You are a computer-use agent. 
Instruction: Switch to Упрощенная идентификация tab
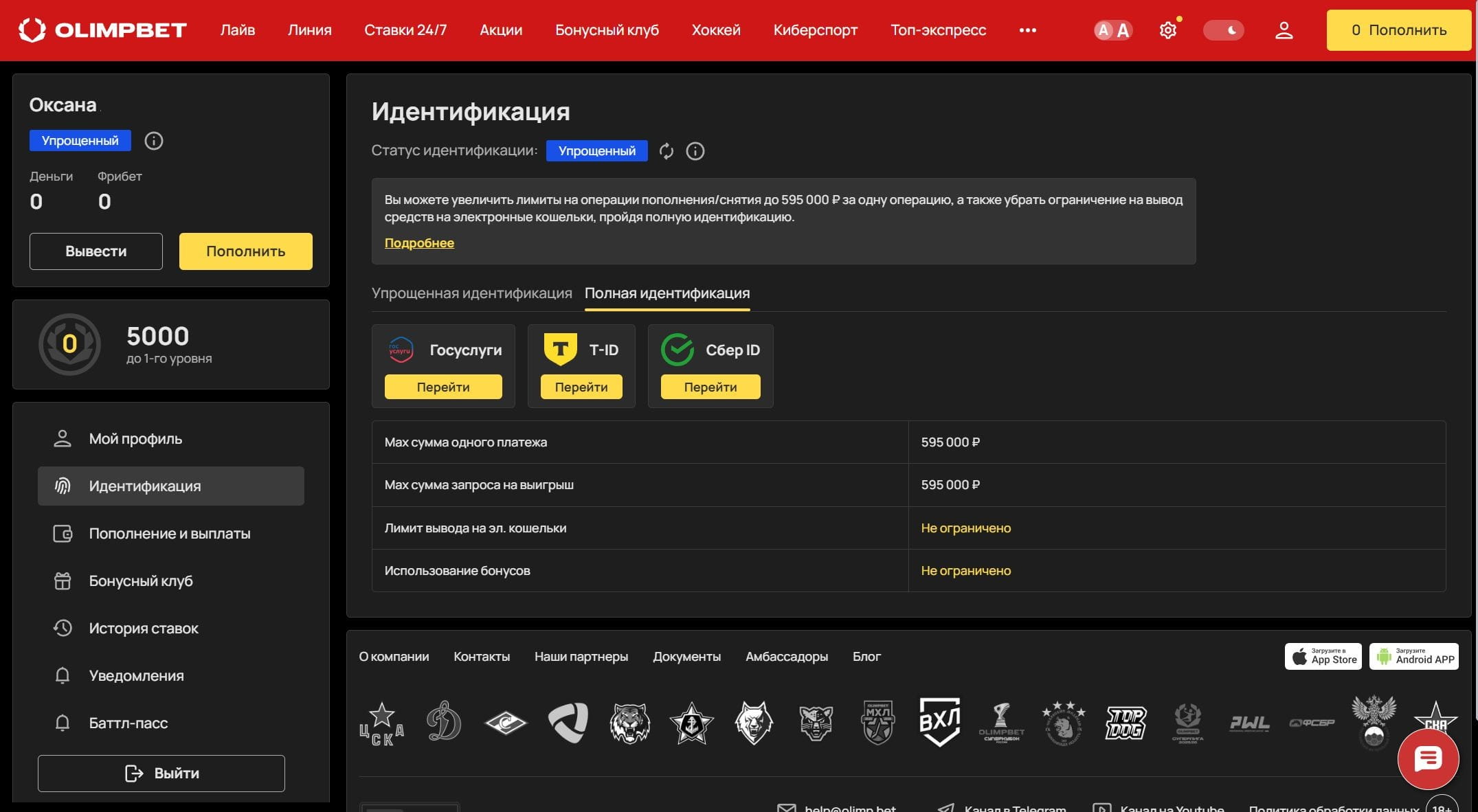click(472, 293)
